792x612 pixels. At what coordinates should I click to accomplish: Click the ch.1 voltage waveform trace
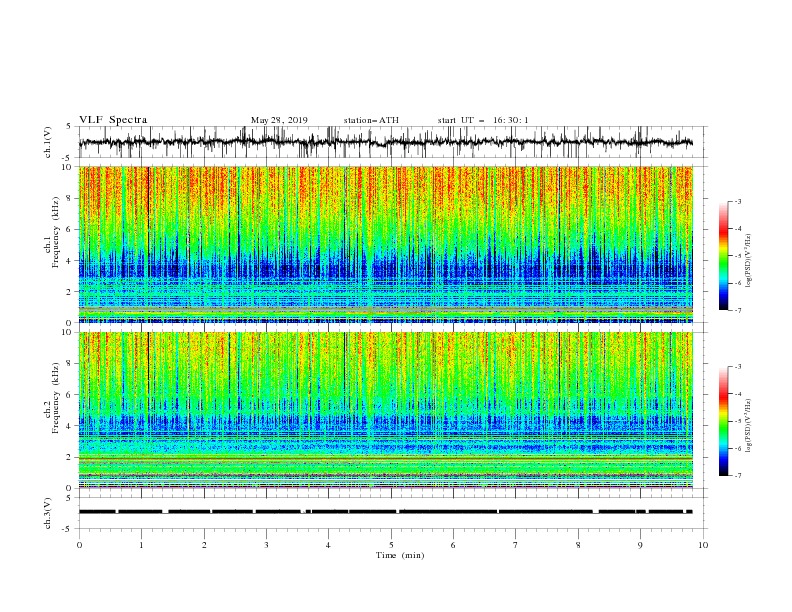[386, 142]
